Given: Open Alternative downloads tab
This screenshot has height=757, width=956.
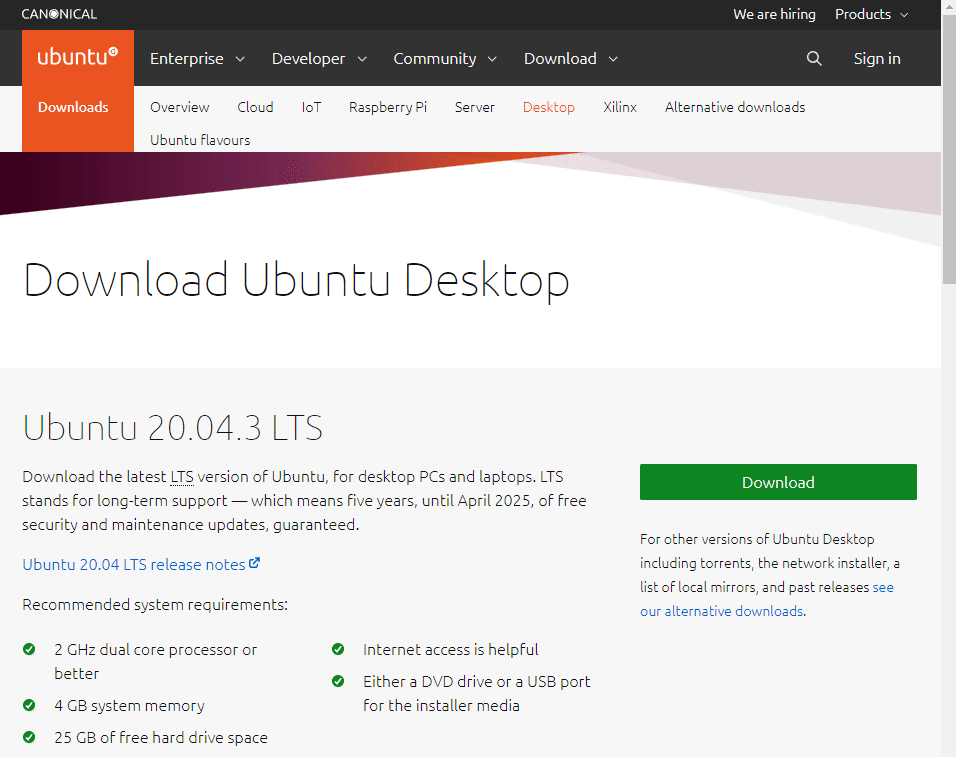Looking at the screenshot, I should click(735, 107).
